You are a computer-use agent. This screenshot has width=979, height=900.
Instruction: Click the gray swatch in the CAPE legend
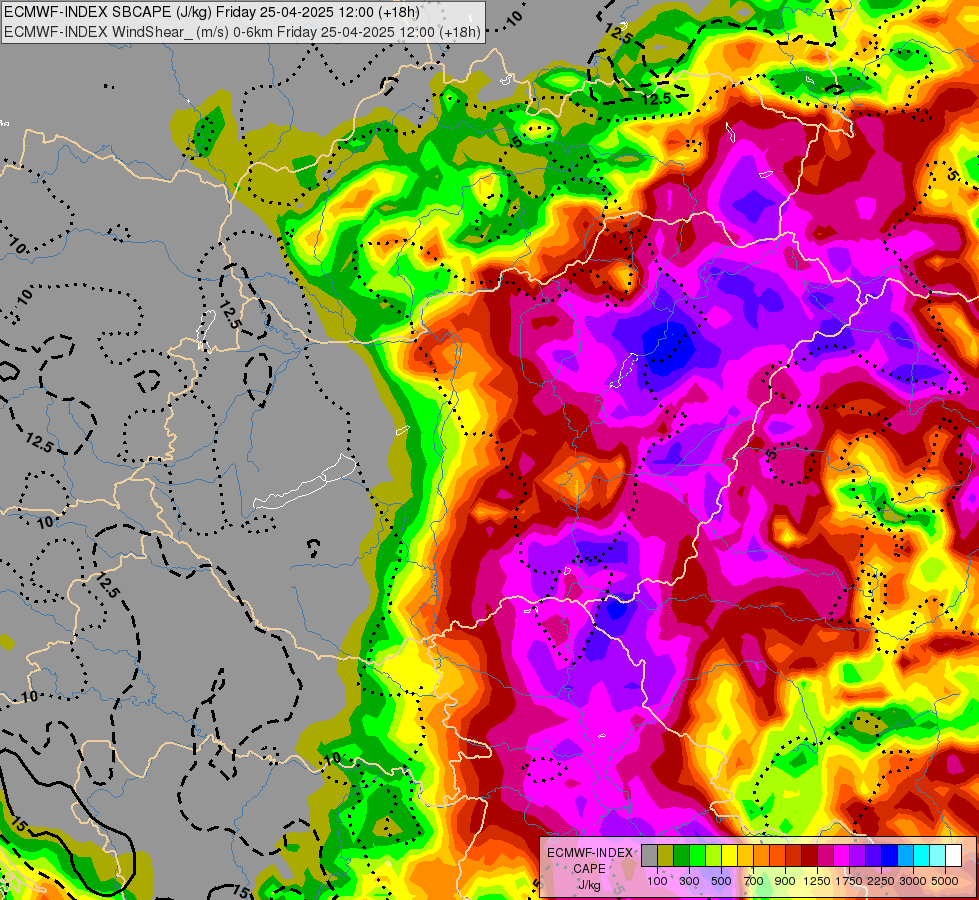pos(649,855)
